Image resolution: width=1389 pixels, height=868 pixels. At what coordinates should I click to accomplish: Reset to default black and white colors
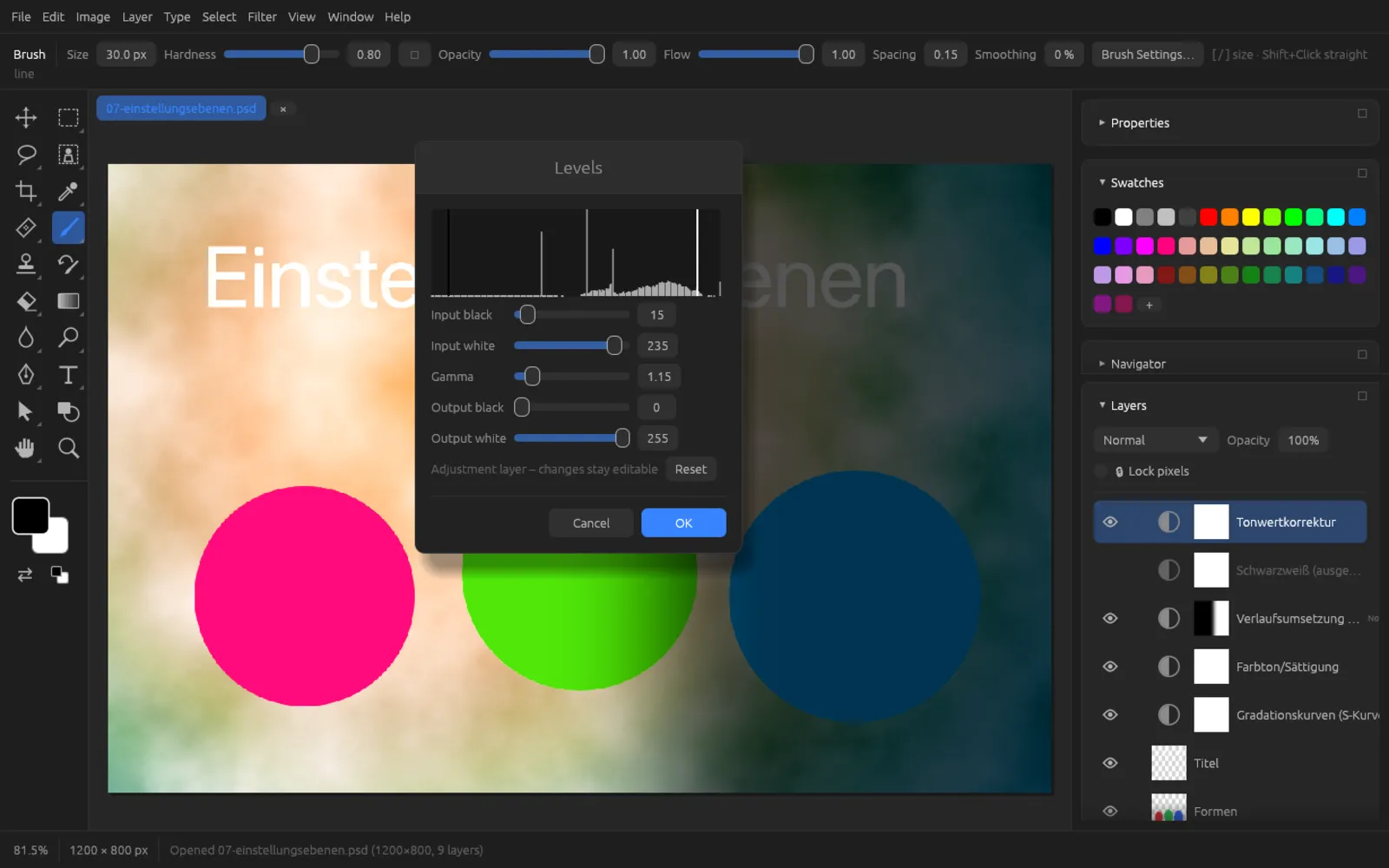pos(59,575)
